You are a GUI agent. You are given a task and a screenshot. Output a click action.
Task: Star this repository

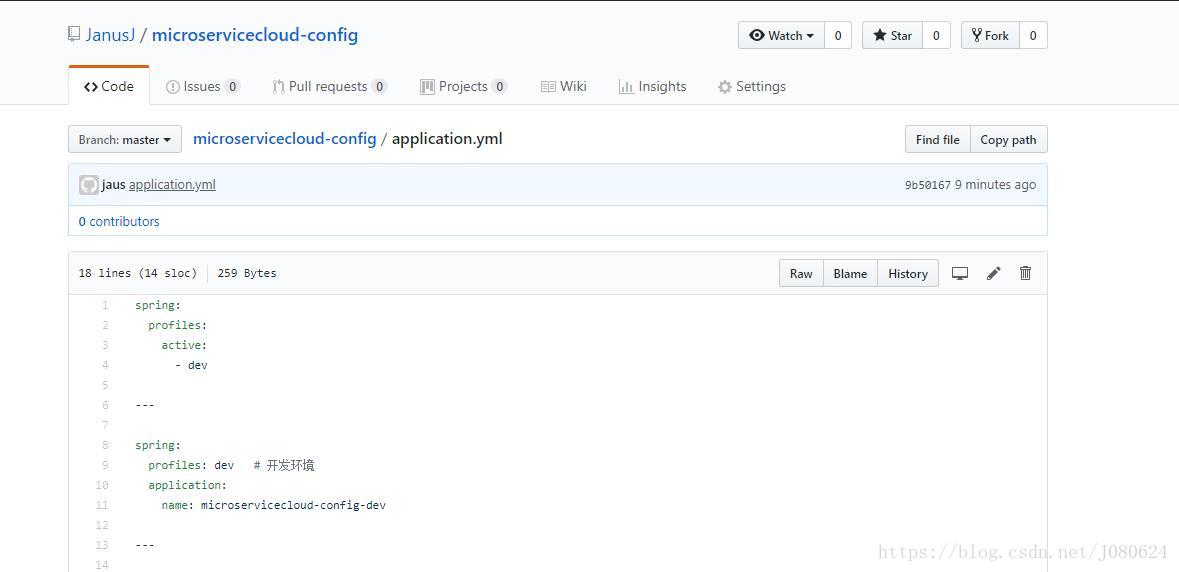point(892,35)
